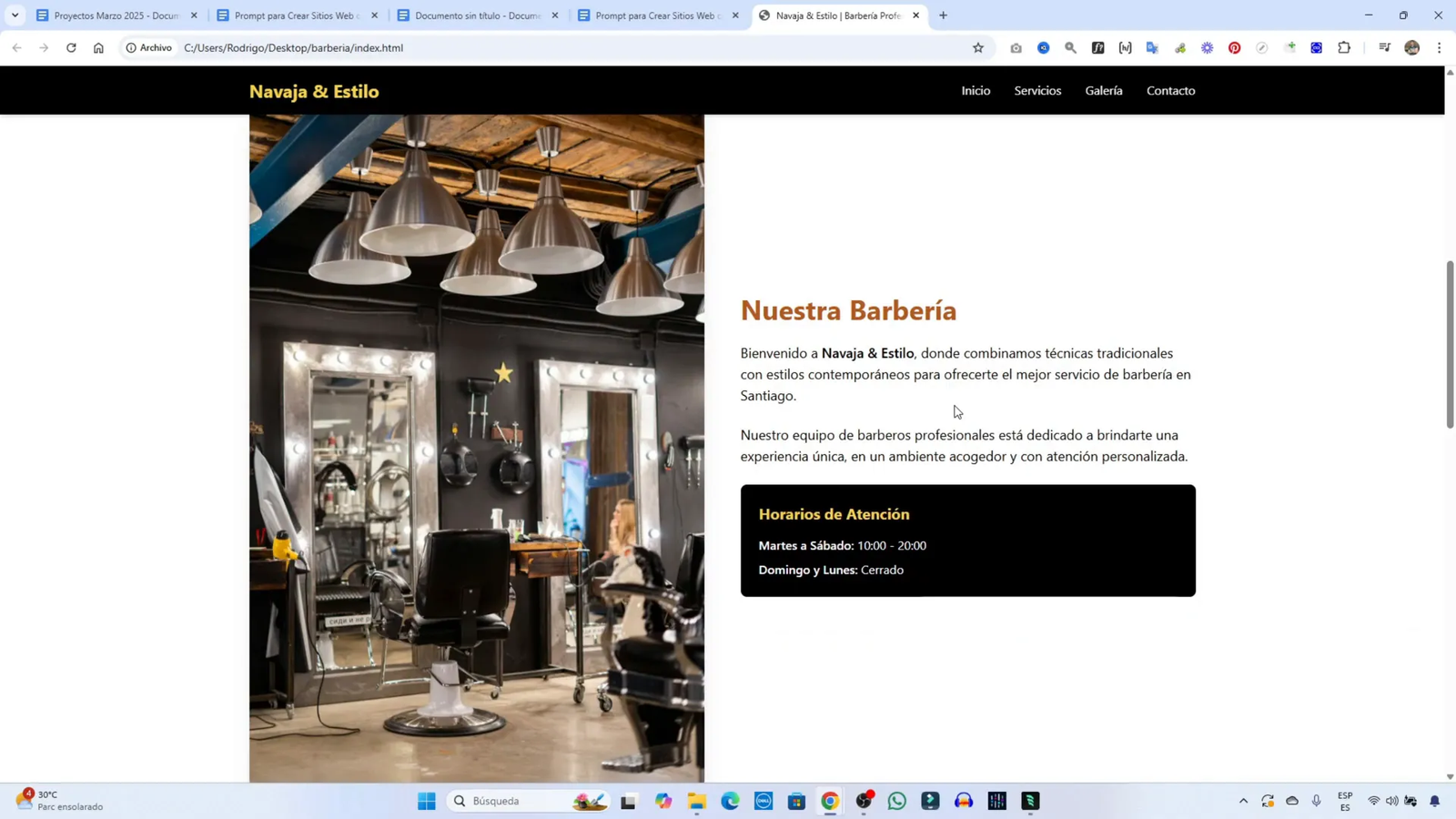The image size is (1456, 819).
Task: Bookmark the page using the star icon
Action: [x=976, y=47]
